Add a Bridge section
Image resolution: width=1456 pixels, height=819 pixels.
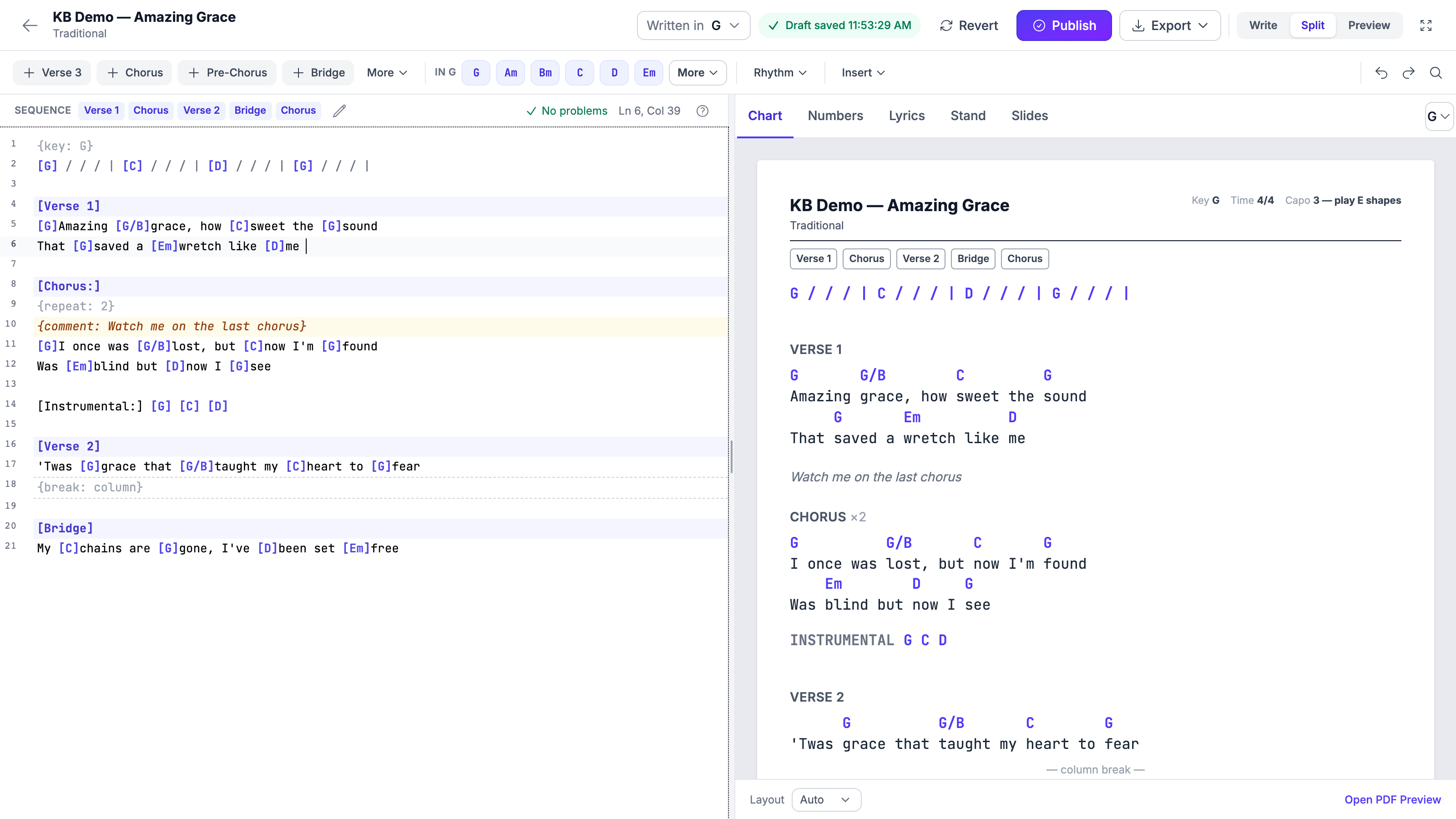pyautogui.click(x=318, y=73)
